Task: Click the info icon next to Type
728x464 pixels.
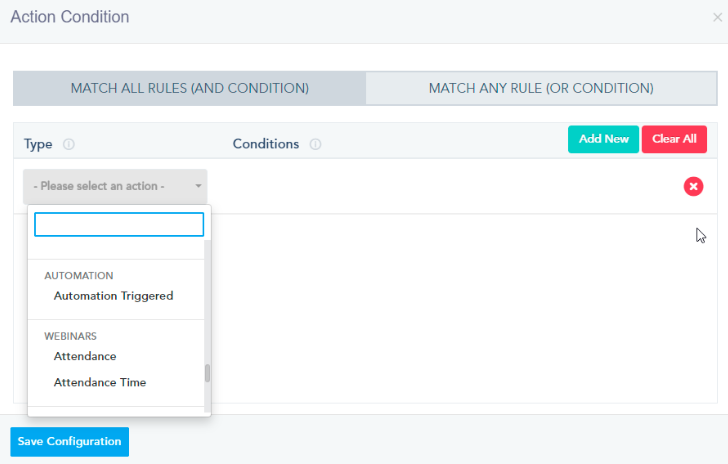Action: pyautogui.click(x=69, y=144)
